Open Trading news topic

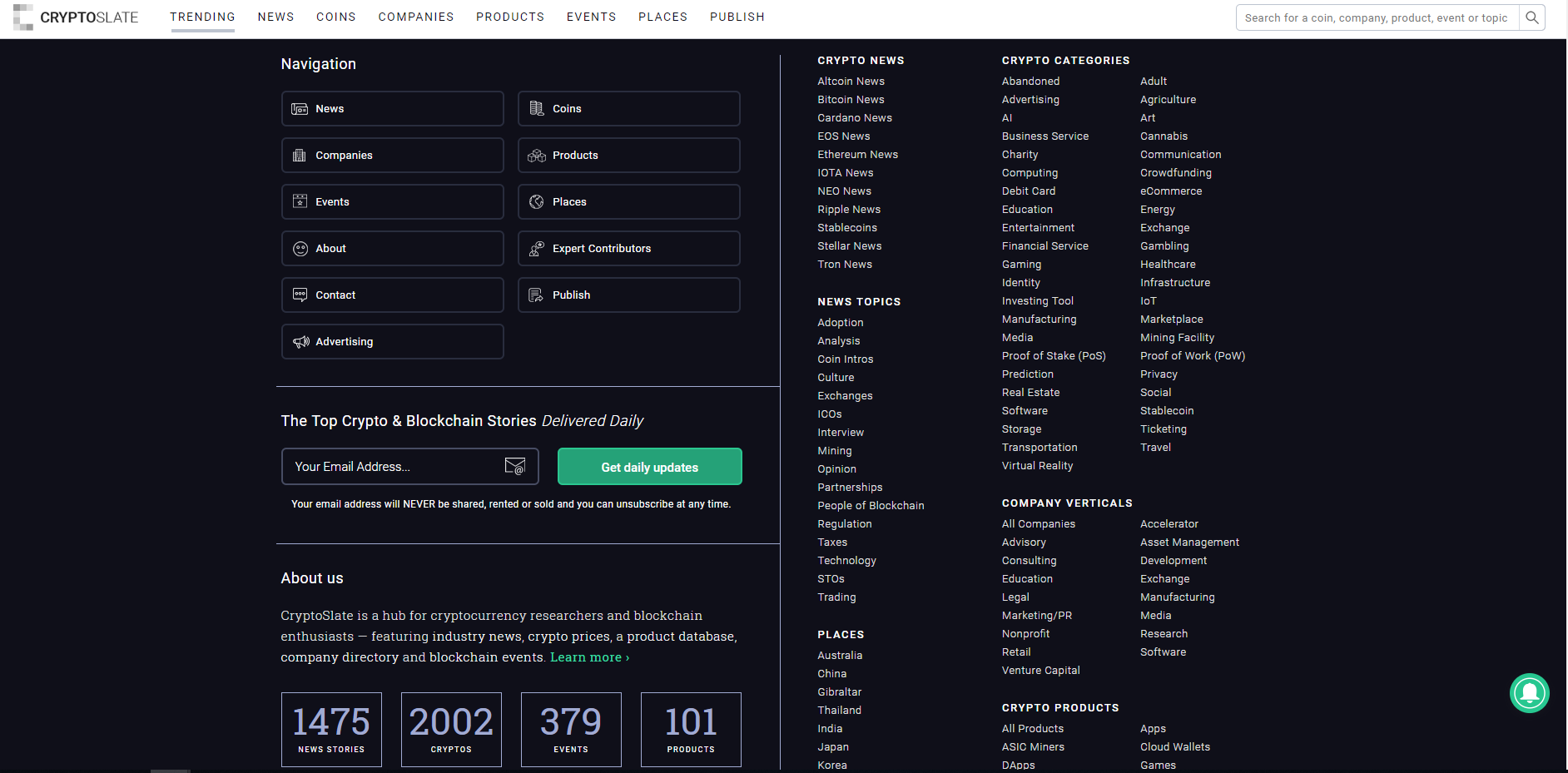[836, 597]
